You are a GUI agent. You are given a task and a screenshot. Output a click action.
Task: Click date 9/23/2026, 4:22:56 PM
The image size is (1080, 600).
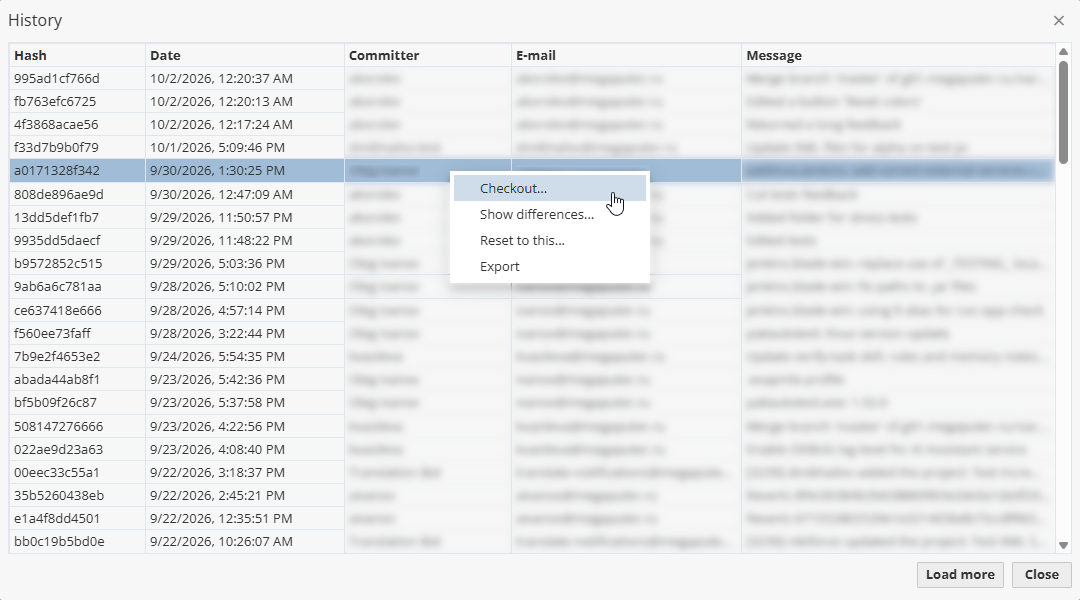tap(217, 426)
